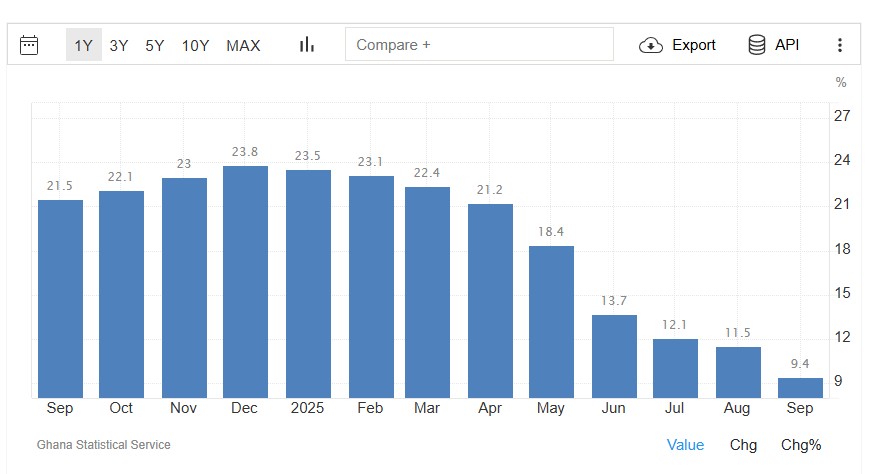Switch to Chg% display mode
879x474 pixels.
pyautogui.click(x=801, y=445)
